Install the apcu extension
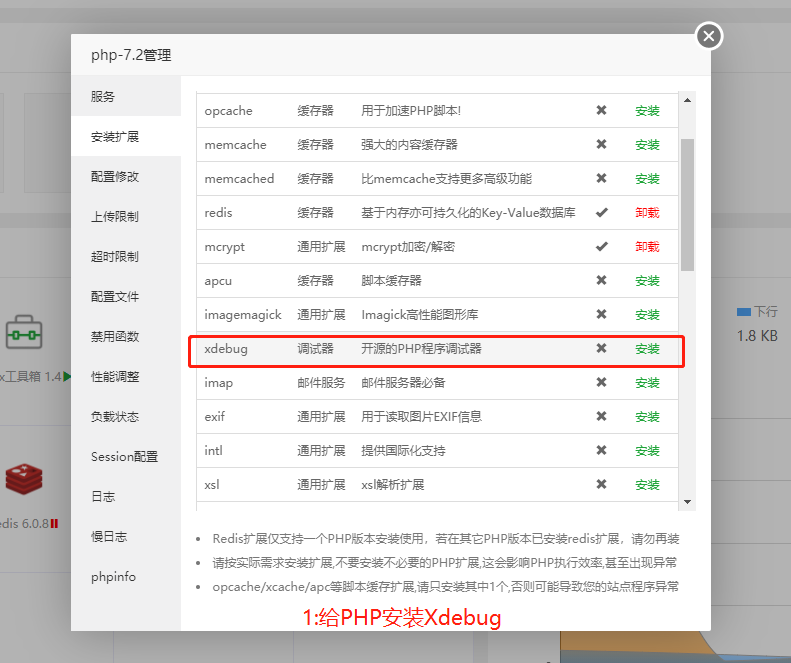Viewport: 791px width, 663px height. click(647, 281)
